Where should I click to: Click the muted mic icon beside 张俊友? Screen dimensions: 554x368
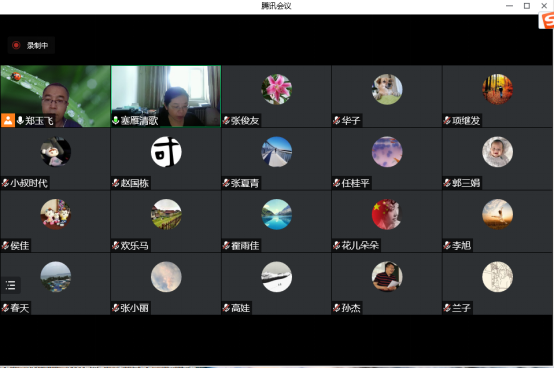coord(226,121)
